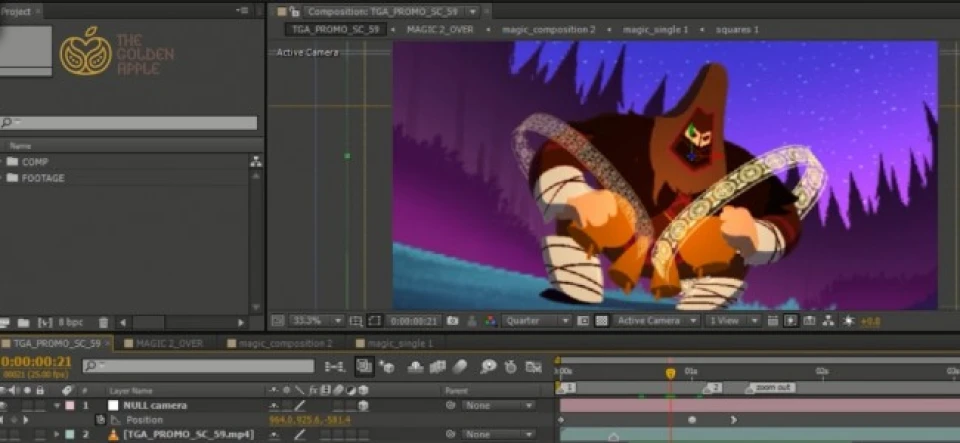Click NULL camera pink label color swatch

click(x=69, y=405)
